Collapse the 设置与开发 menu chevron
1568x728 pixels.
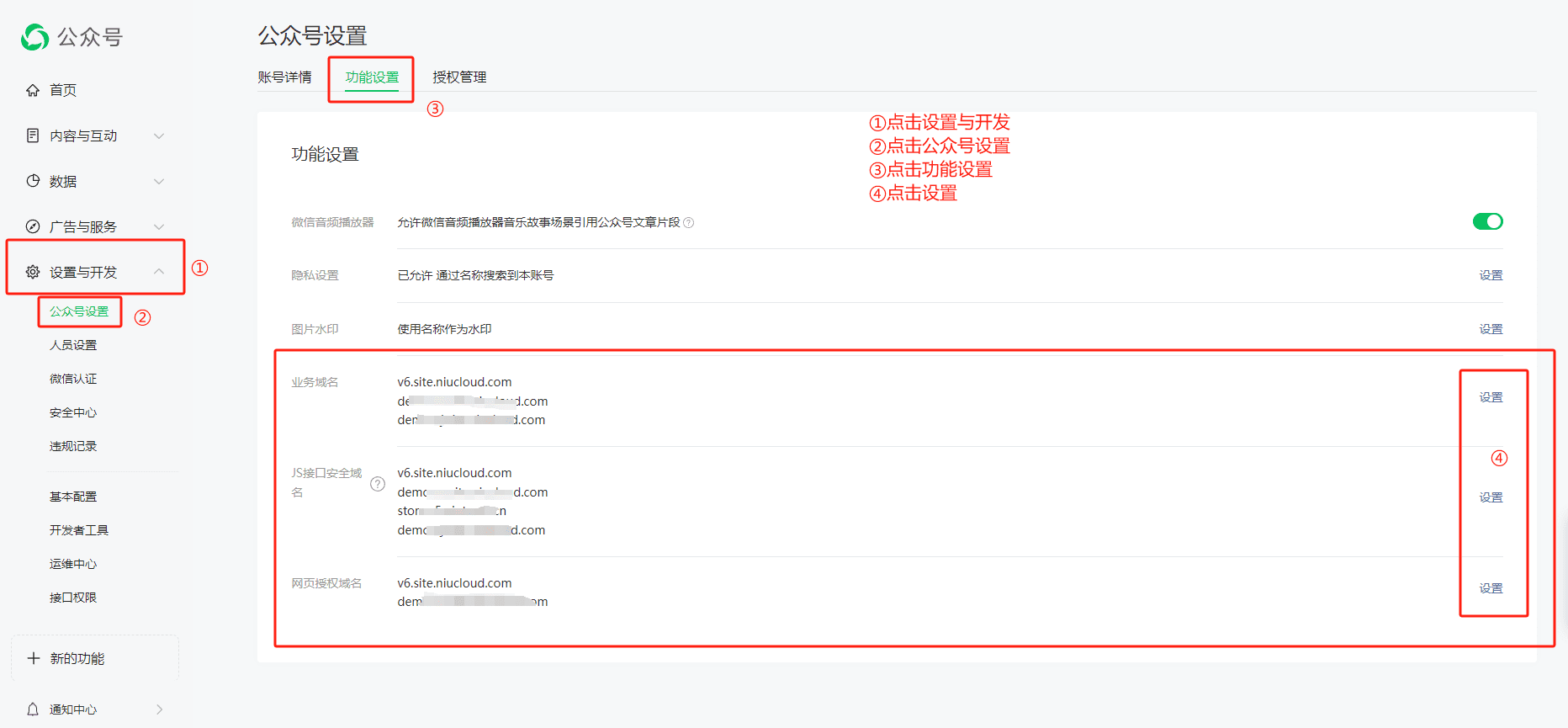(159, 272)
